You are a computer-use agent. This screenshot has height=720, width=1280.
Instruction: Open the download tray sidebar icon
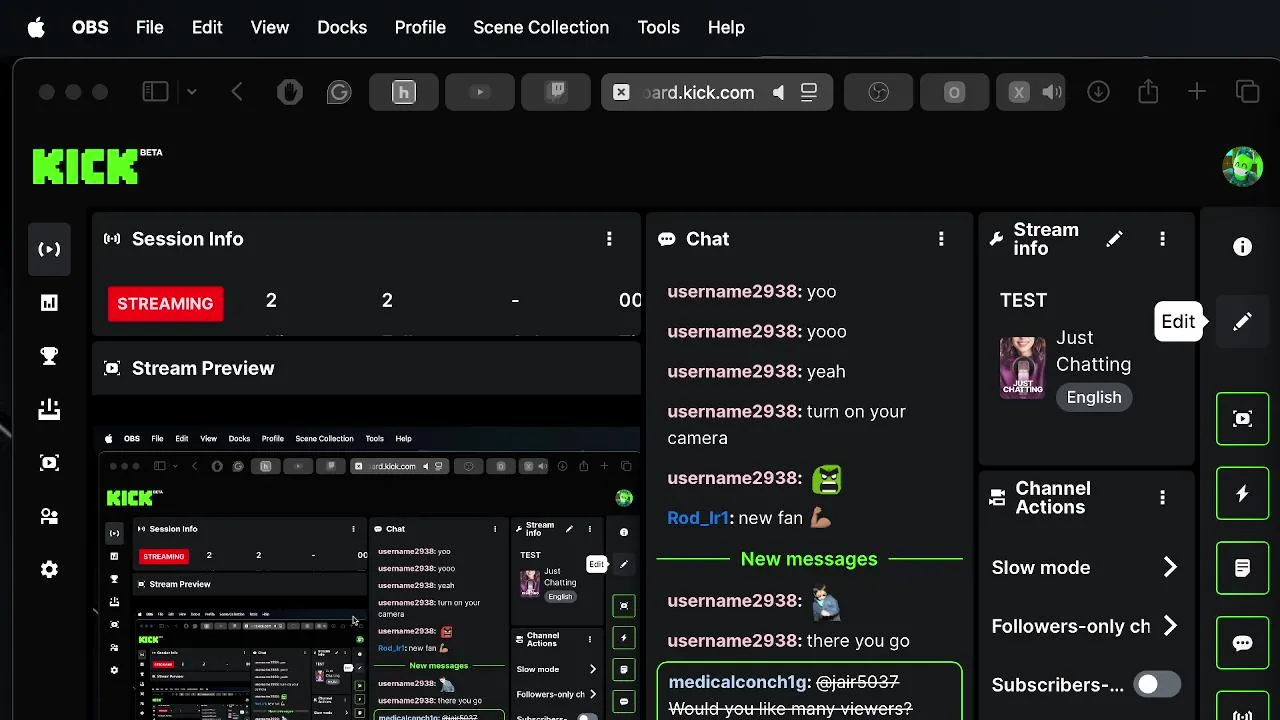coord(49,409)
